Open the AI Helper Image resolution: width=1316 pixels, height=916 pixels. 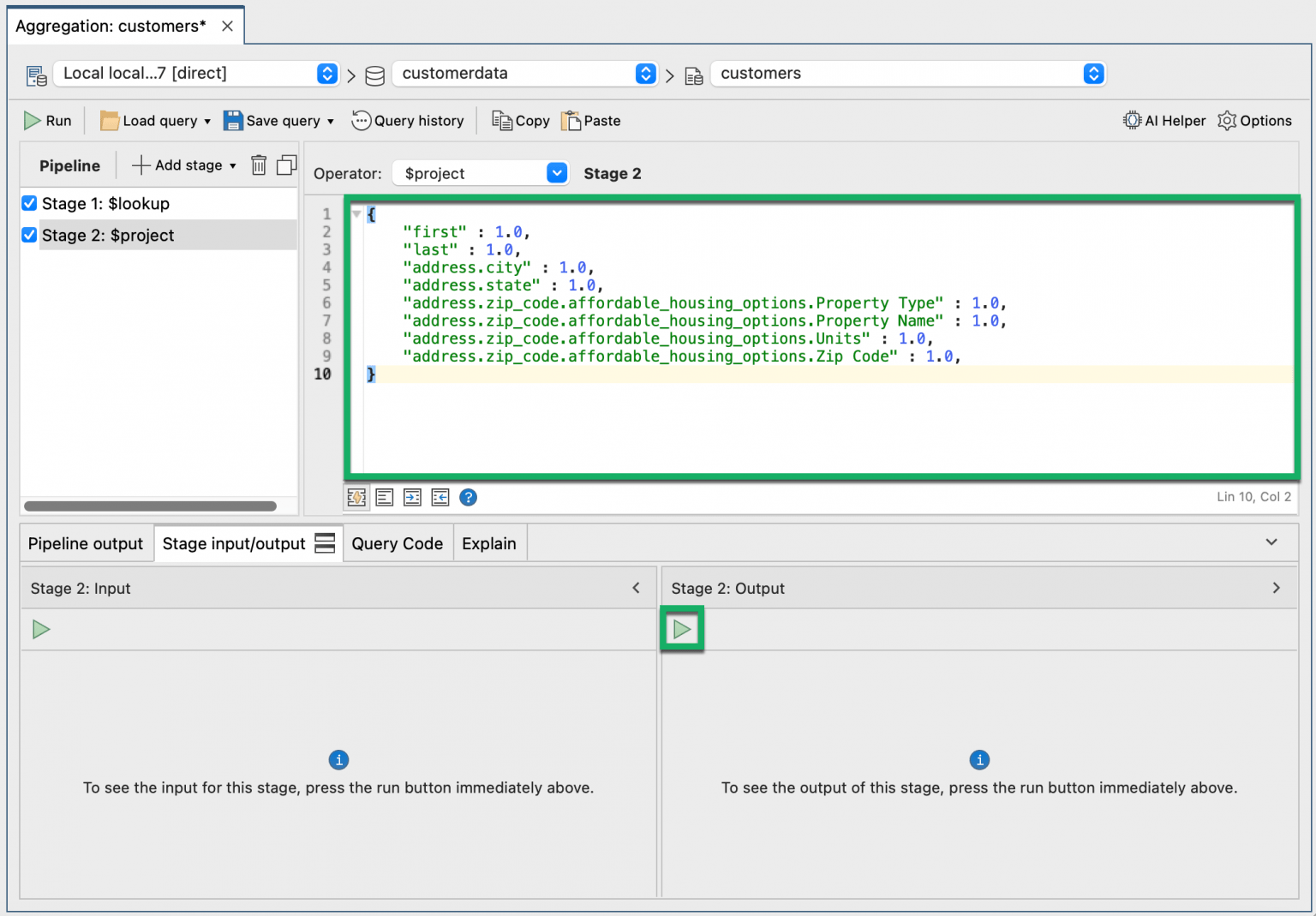pyautogui.click(x=1163, y=120)
